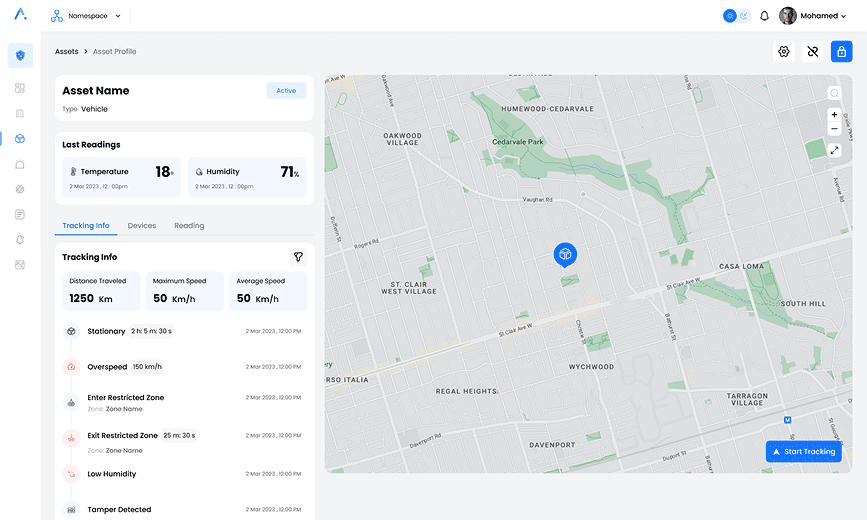Screen dimensions: 867x520
Task: Click the asset marker pin on map
Action: [565, 255]
